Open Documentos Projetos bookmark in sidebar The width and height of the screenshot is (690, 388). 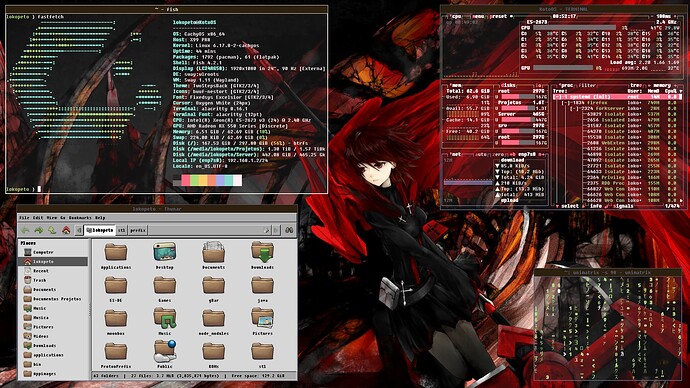52,299
